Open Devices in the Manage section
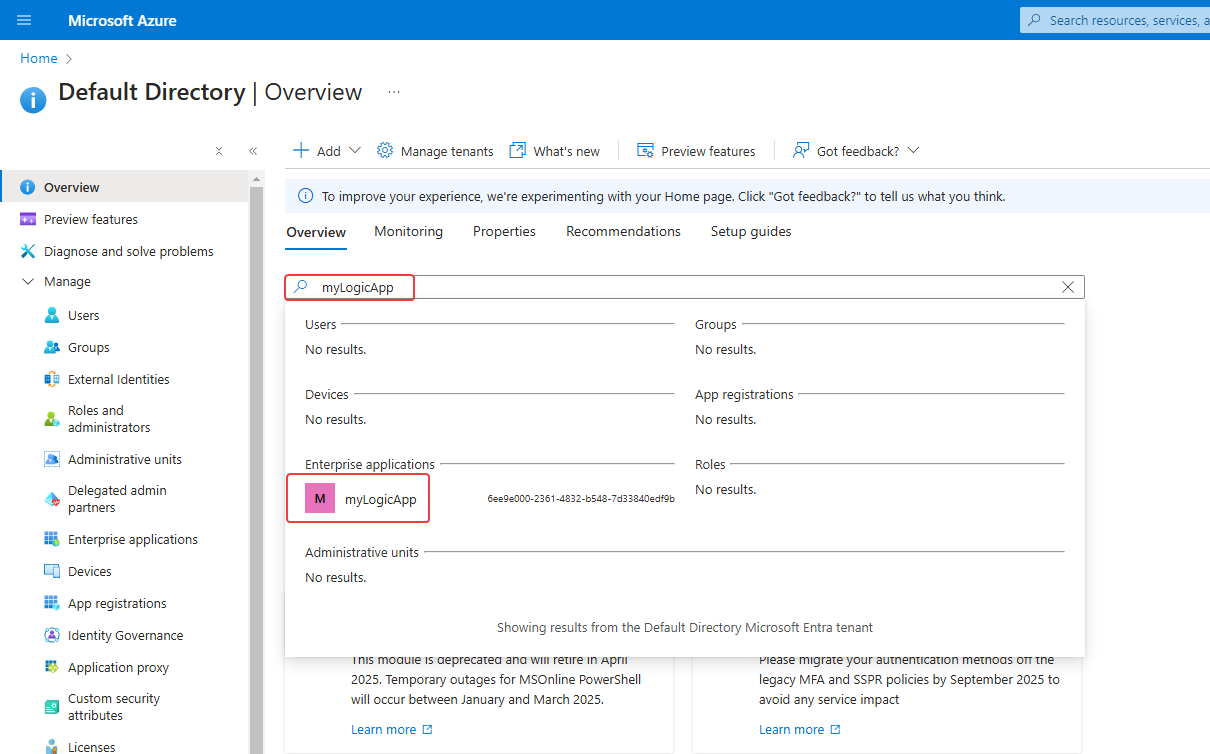The width and height of the screenshot is (1210, 754). [87, 570]
